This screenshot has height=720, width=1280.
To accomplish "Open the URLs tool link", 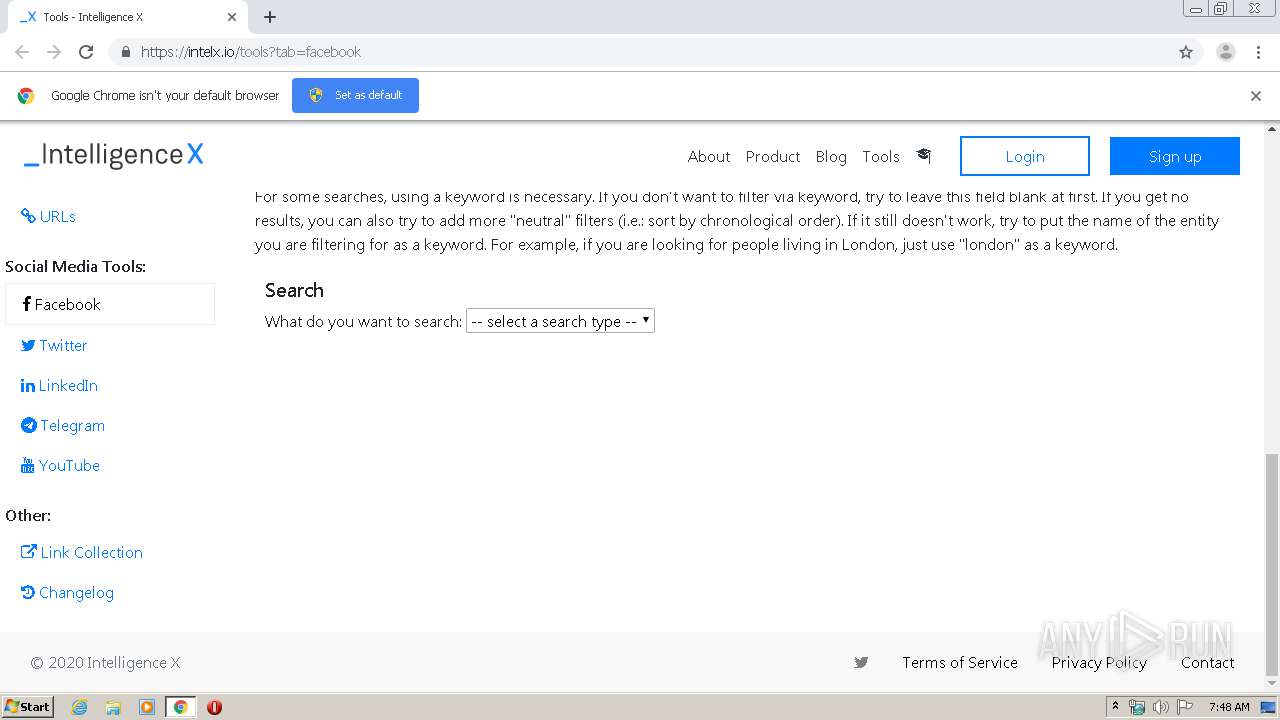I will coord(48,216).
